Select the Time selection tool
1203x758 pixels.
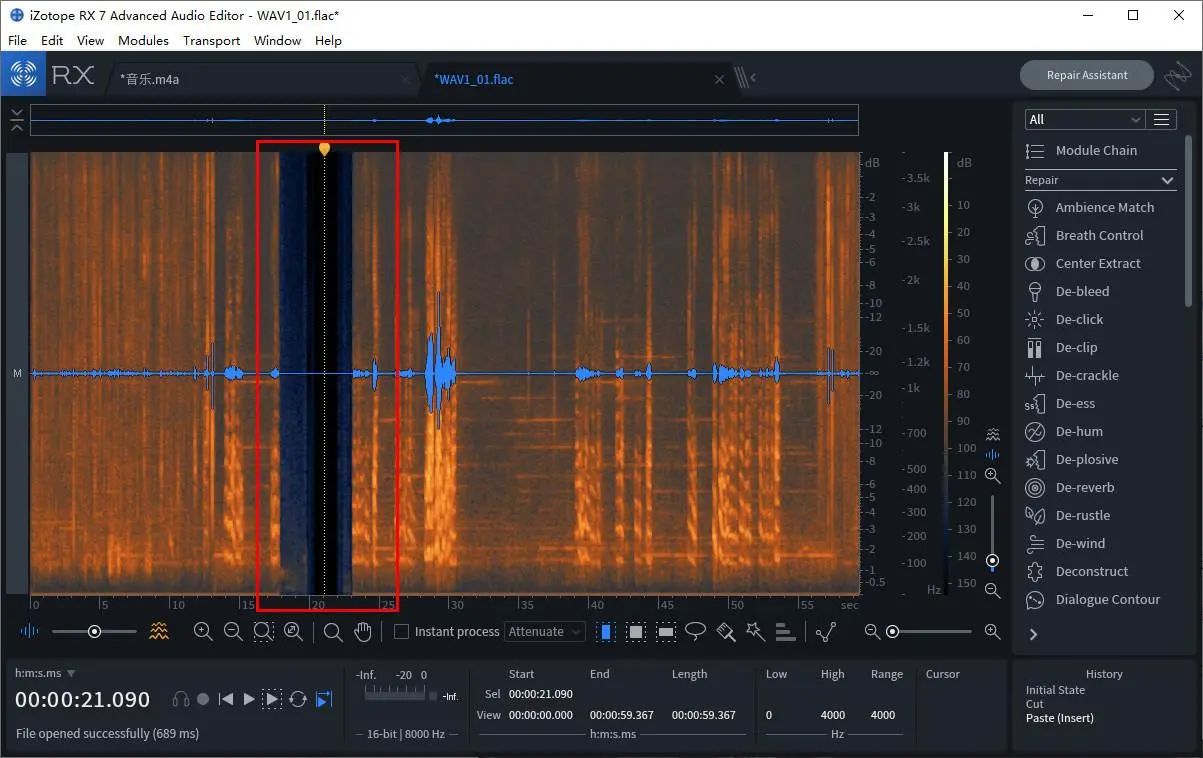click(x=606, y=631)
